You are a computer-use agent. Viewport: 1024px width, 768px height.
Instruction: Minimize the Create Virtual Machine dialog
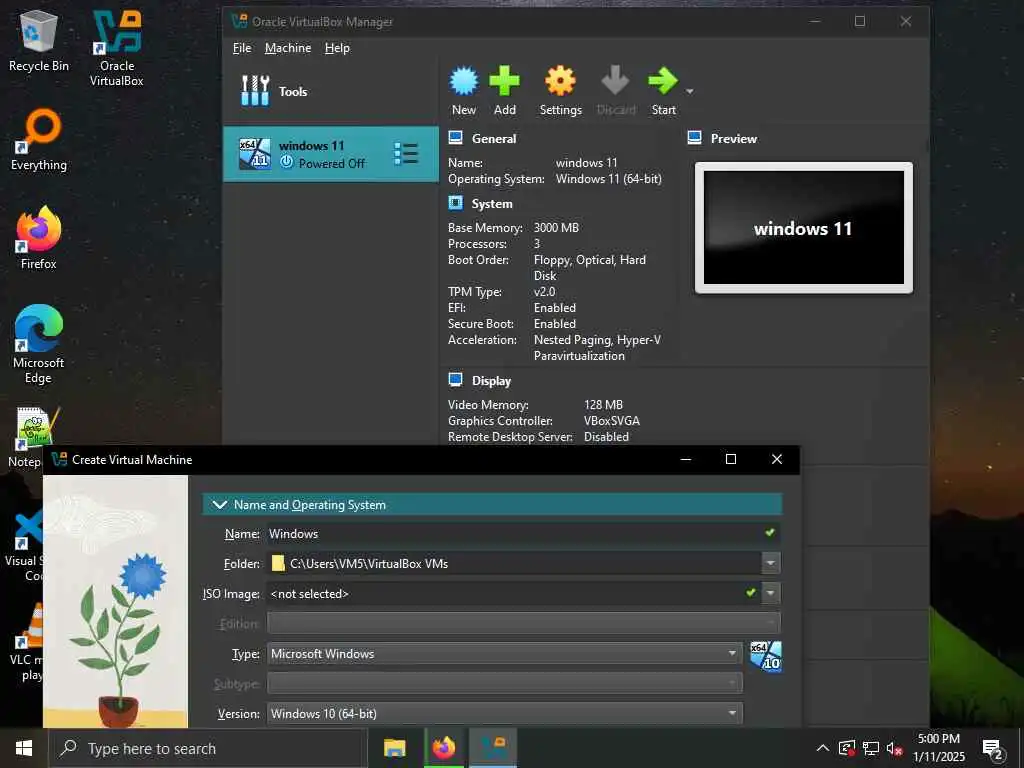pyautogui.click(x=686, y=459)
